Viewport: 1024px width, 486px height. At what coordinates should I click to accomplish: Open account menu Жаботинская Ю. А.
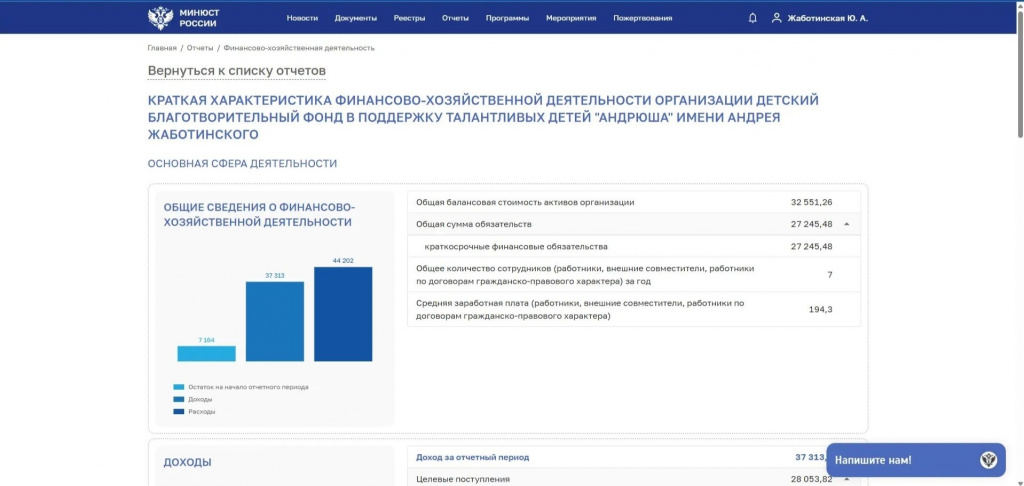(x=828, y=18)
